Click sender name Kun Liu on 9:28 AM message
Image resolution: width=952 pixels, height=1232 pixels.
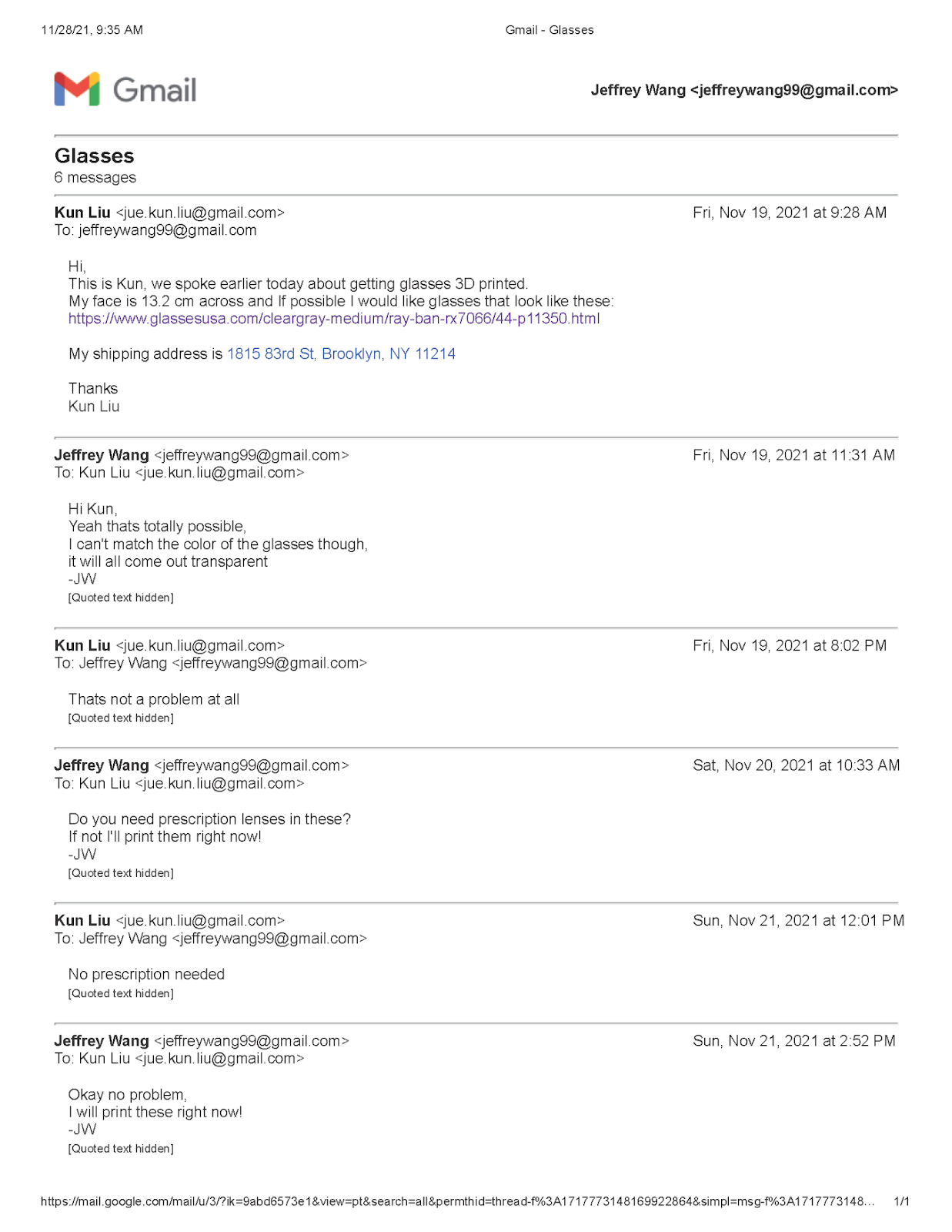82,213
